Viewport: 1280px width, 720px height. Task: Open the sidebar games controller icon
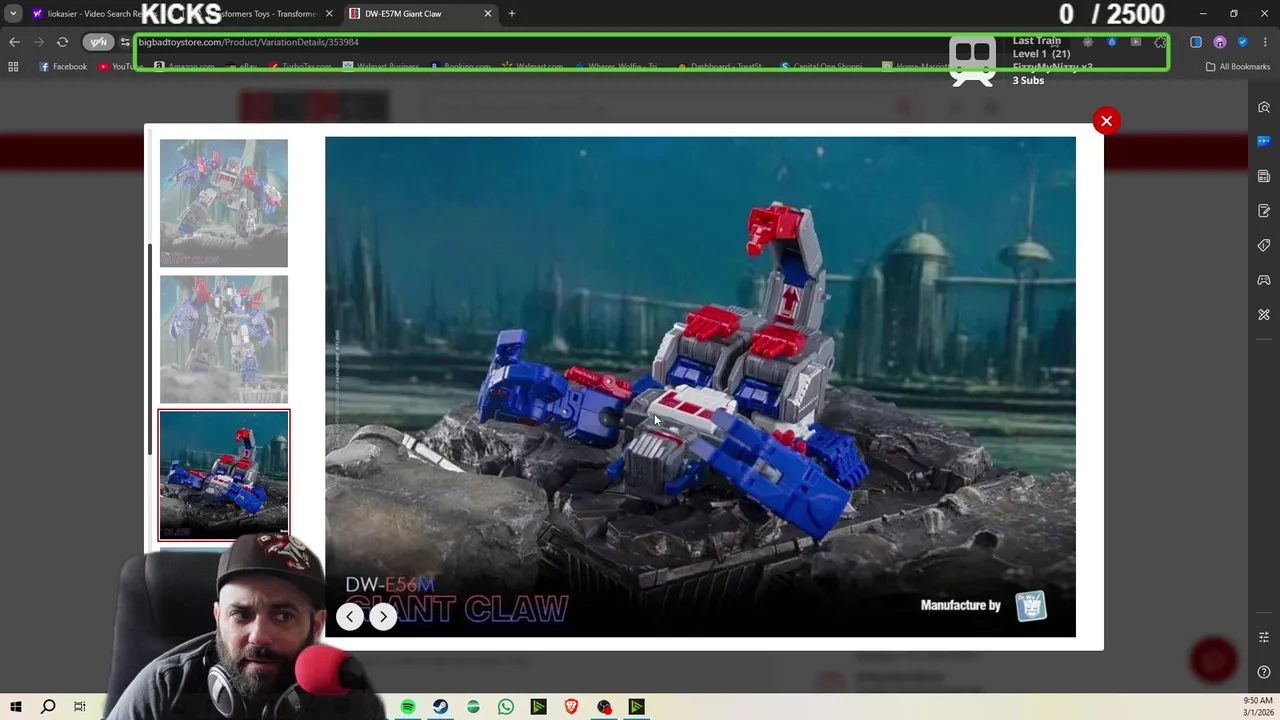pos(1264,280)
